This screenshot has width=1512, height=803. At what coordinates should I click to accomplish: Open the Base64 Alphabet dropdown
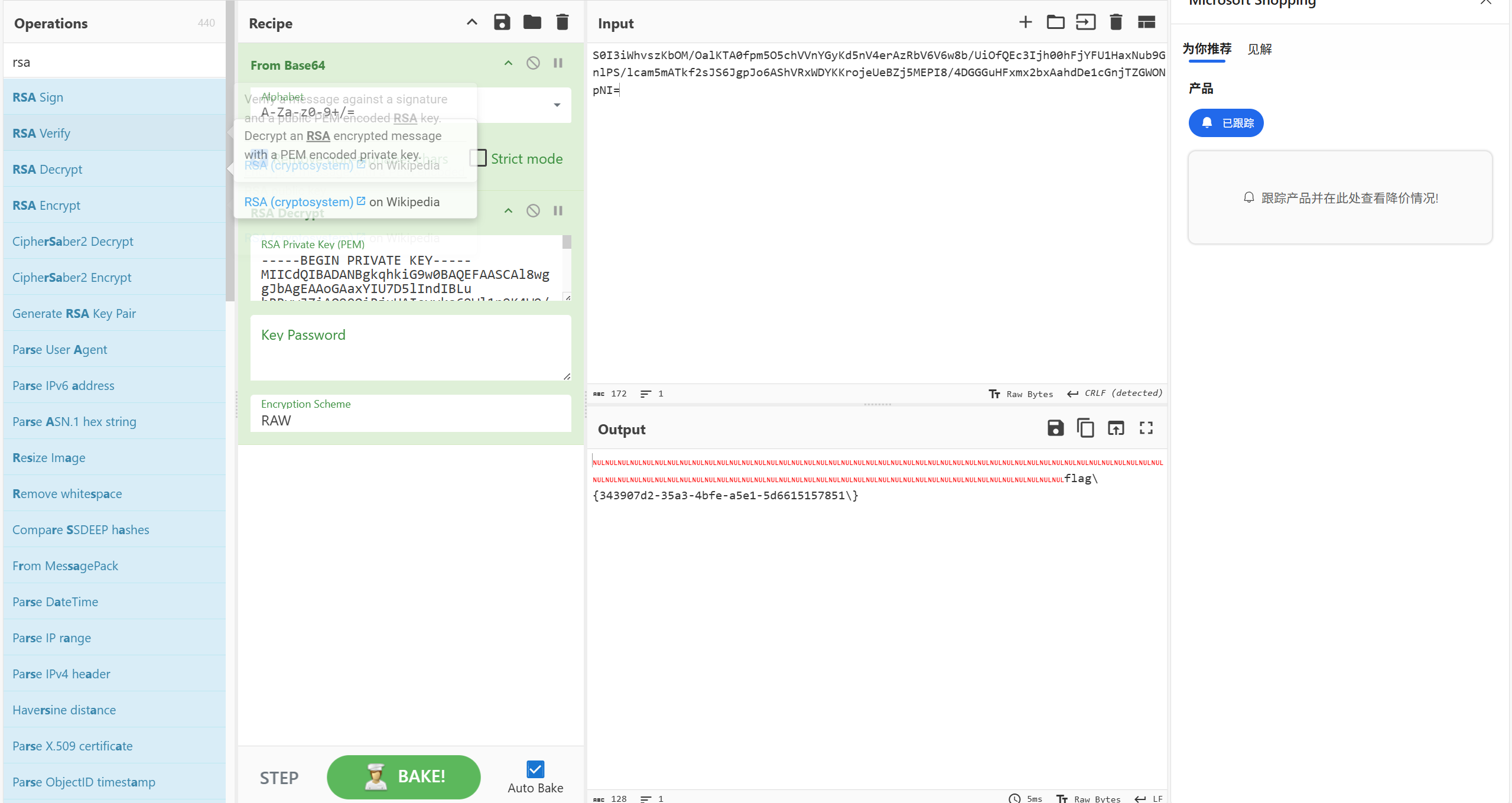(x=557, y=105)
